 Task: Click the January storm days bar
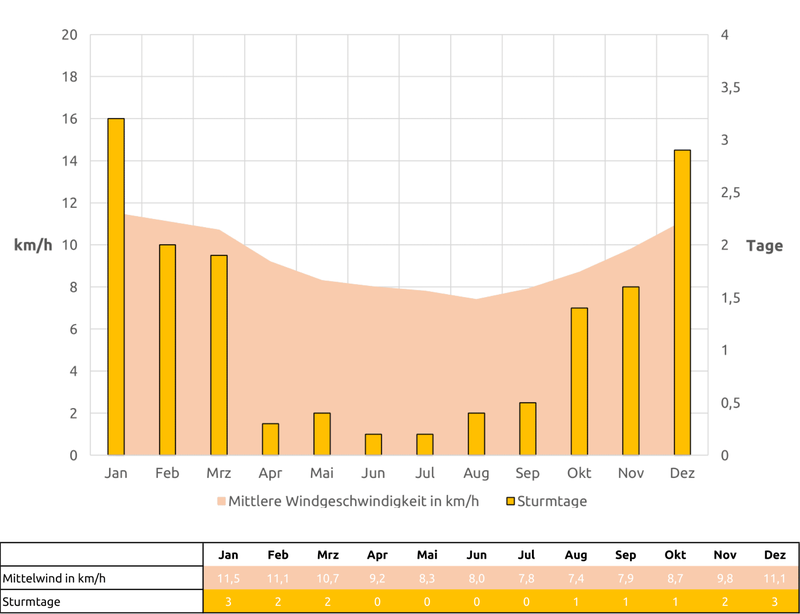pos(116,287)
